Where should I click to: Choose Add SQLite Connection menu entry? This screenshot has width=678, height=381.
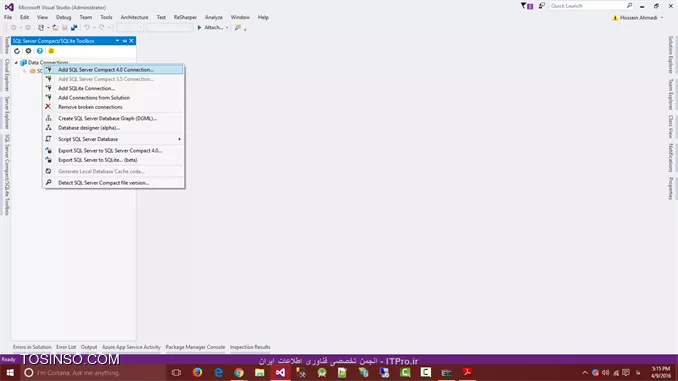[114, 88]
